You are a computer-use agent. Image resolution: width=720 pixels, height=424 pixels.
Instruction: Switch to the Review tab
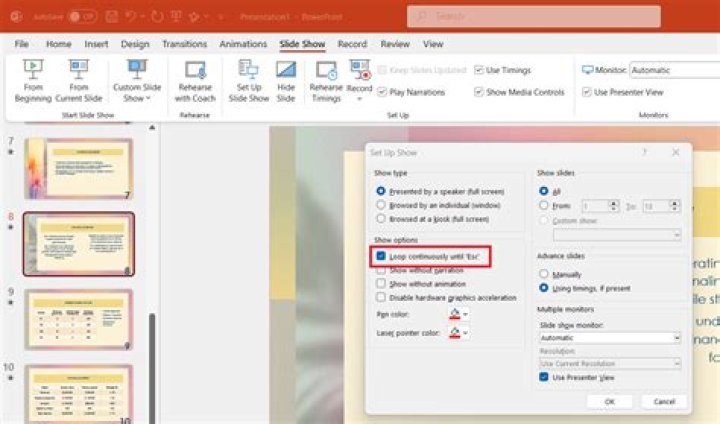395,44
